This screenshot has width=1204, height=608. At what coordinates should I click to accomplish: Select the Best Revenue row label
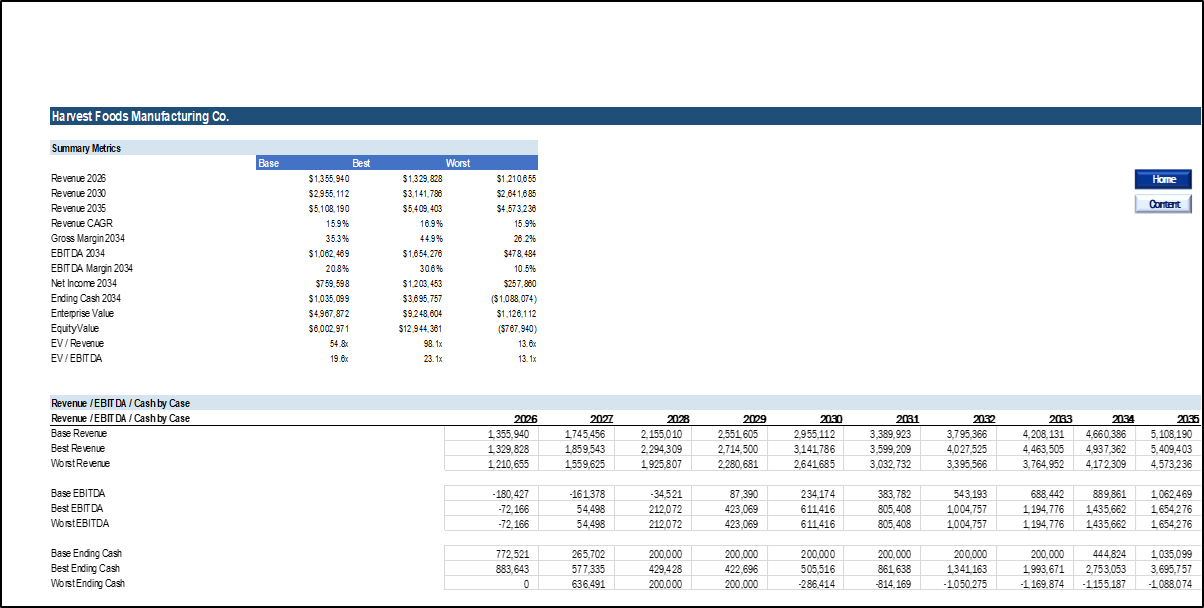coord(79,448)
